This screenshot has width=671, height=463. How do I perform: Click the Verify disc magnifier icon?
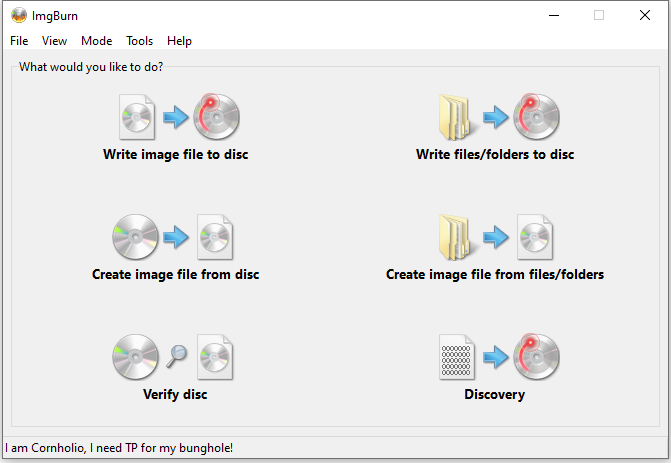tap(176, 357)
